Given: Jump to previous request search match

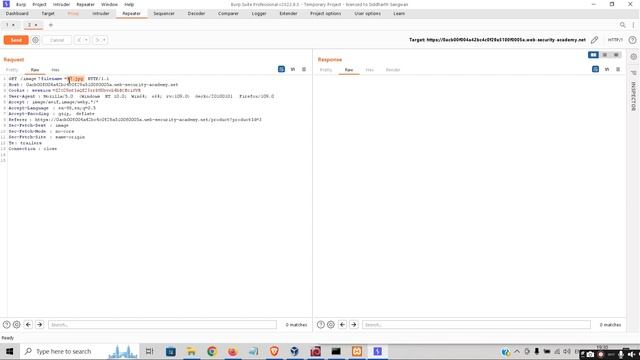Looking at the screenshot, I should pyautogui.click(x=28, y=324).
